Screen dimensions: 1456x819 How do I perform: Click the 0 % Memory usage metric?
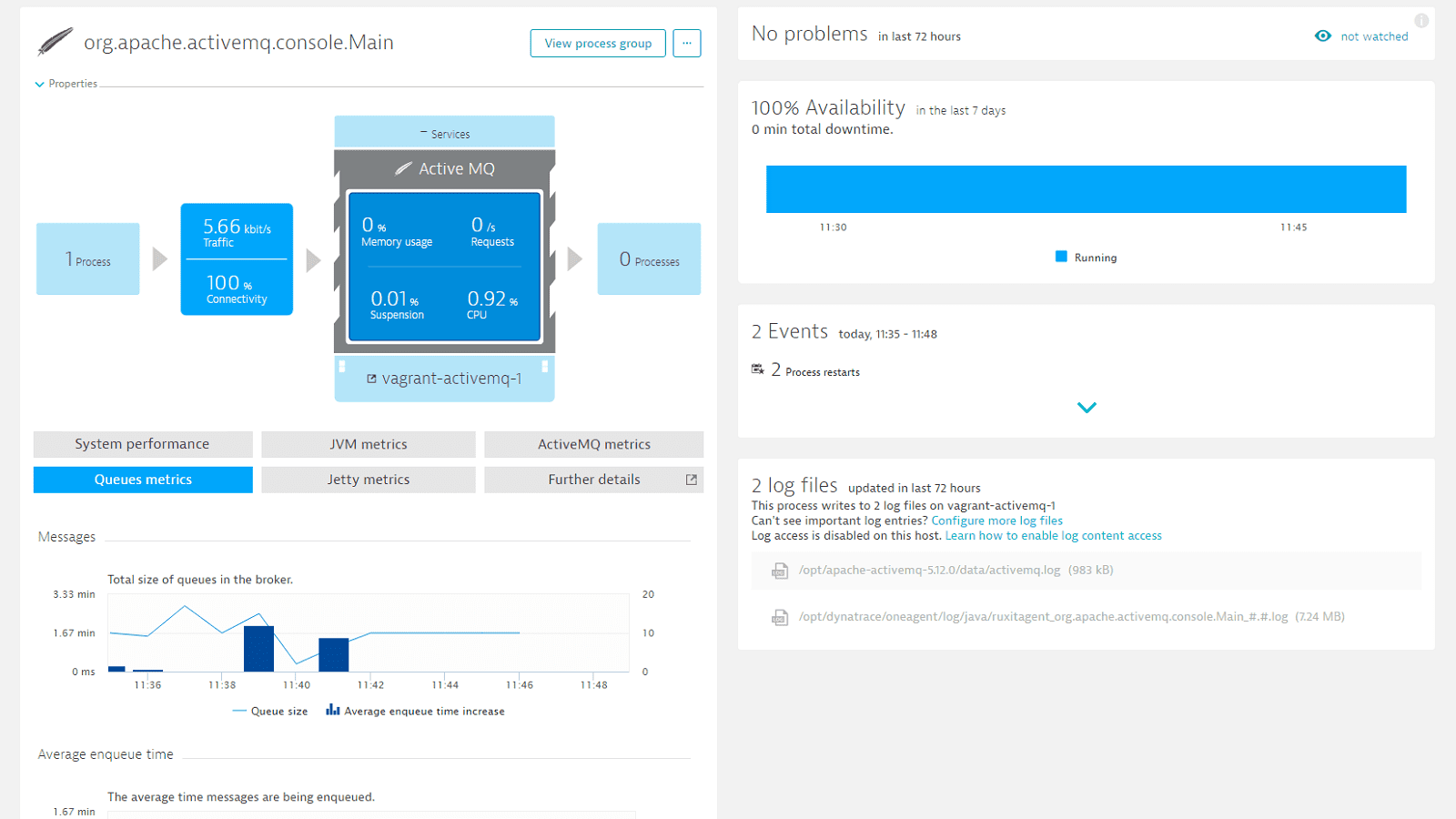(x=397, y=231)
